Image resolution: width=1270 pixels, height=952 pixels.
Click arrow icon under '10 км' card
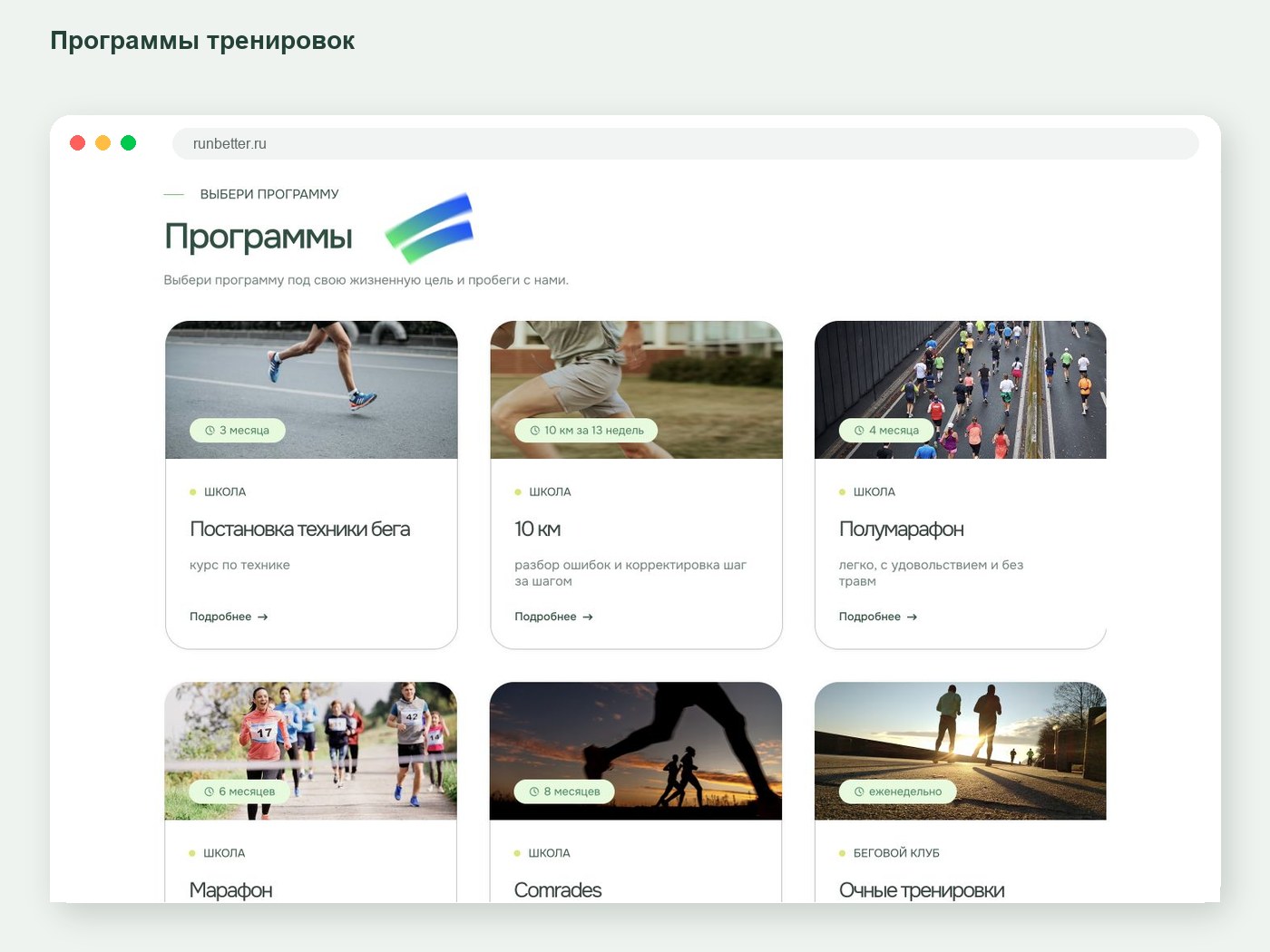(588, 617)
